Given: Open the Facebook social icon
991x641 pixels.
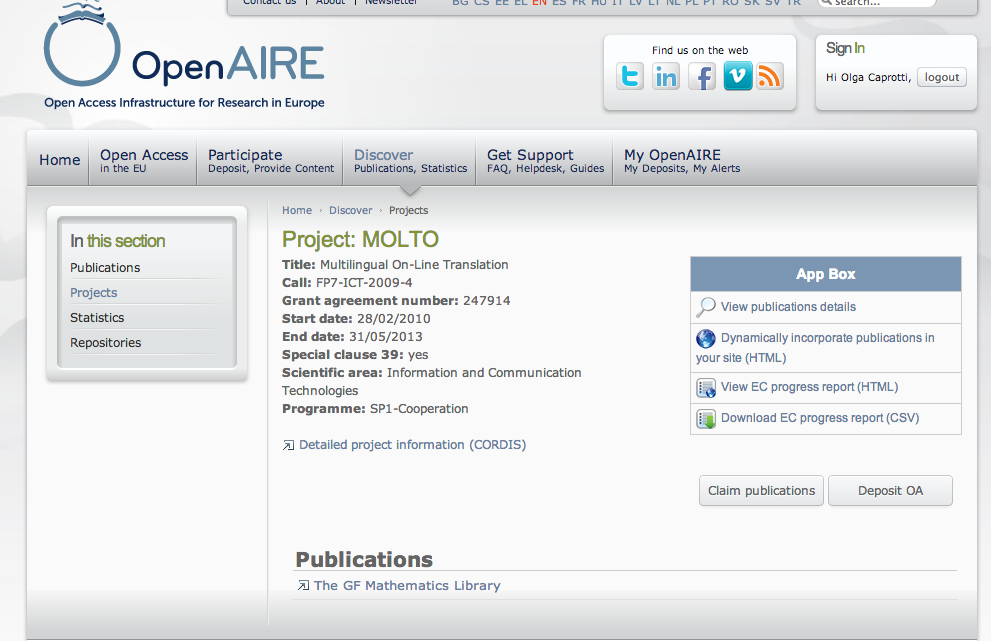Looking at the screenshot, I should click(x=702, y=76).
